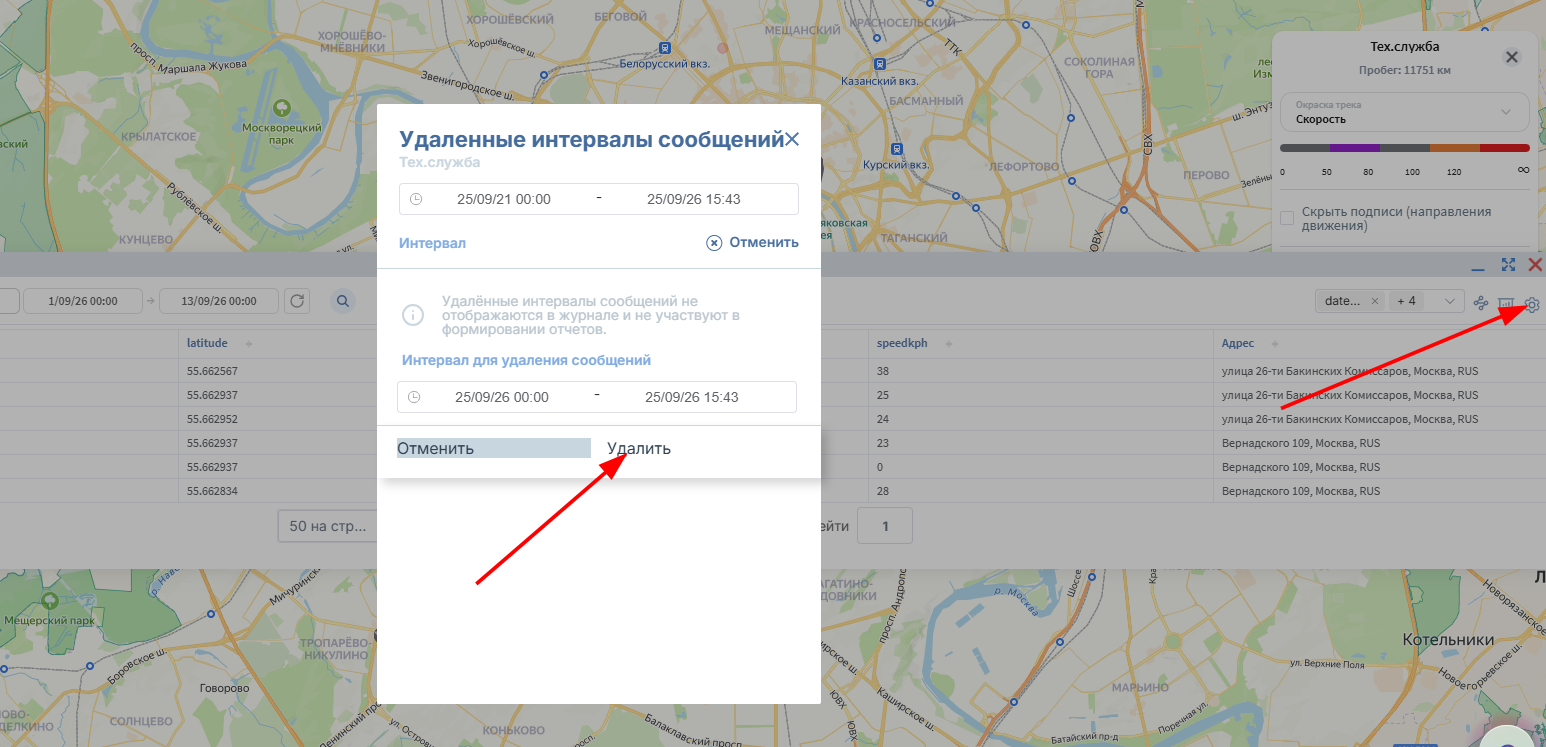Click the track nodes icon in messages toolbar
Image resolution: width=1546 pixels, height=747 pixels.
pos(1481,303)
